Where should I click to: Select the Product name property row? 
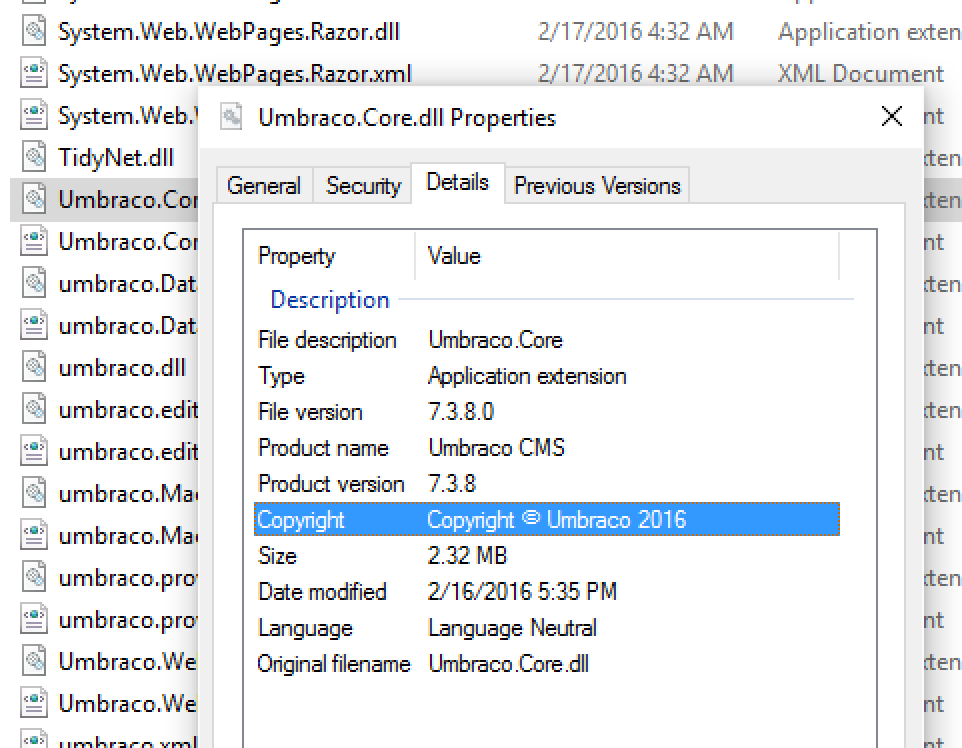[547, 448]
